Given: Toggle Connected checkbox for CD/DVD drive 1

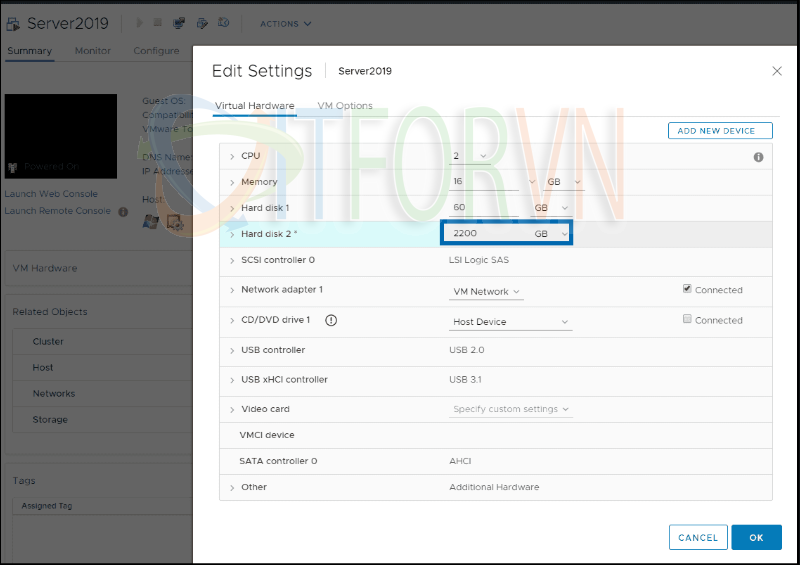Looking at the screenshot, I should tap(687, 319).
